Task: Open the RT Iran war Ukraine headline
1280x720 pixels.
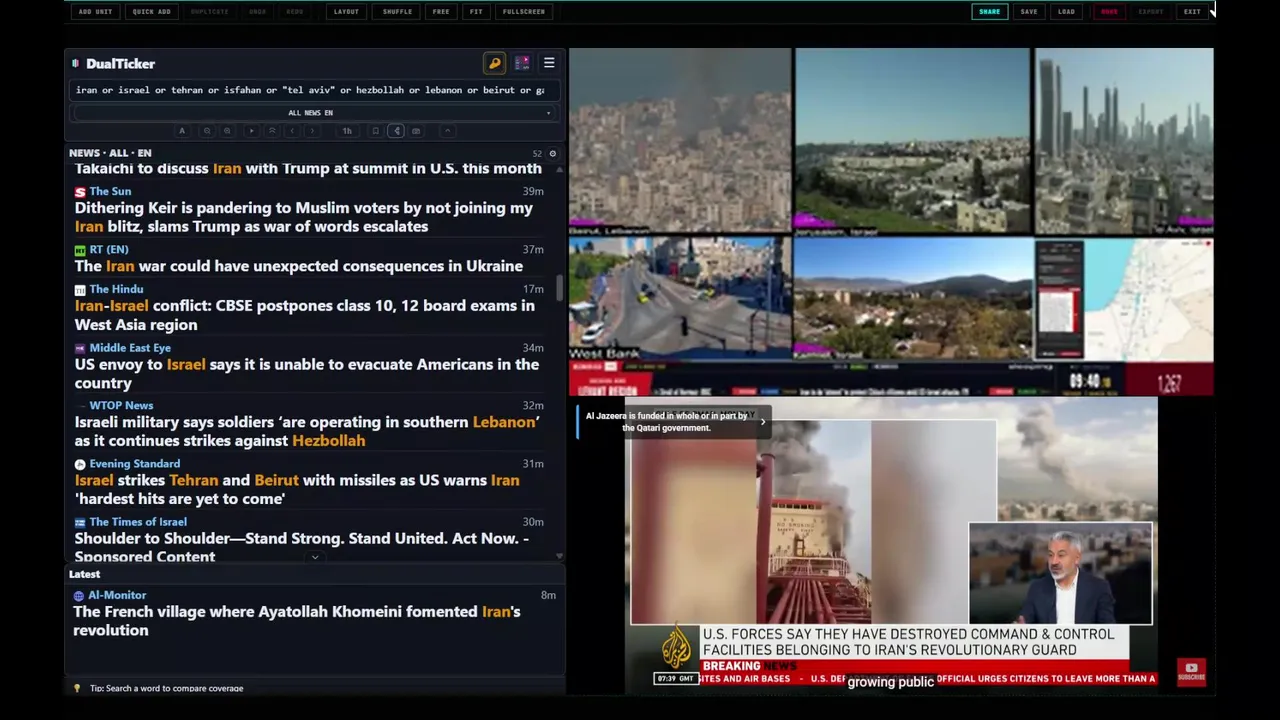Action: [299, 266]
